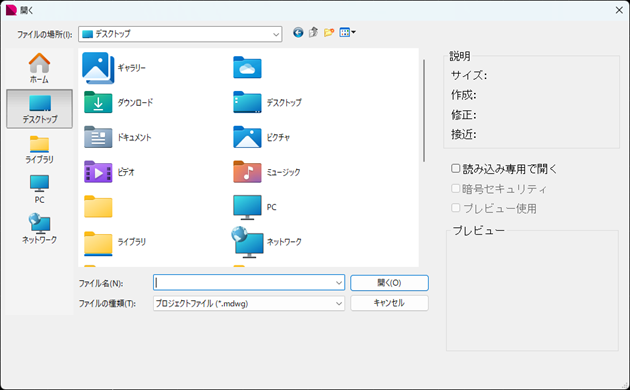Viewport: 630px width, 390px height.
Task: Open the view menu icon
Action: click(x=347, y=33)
